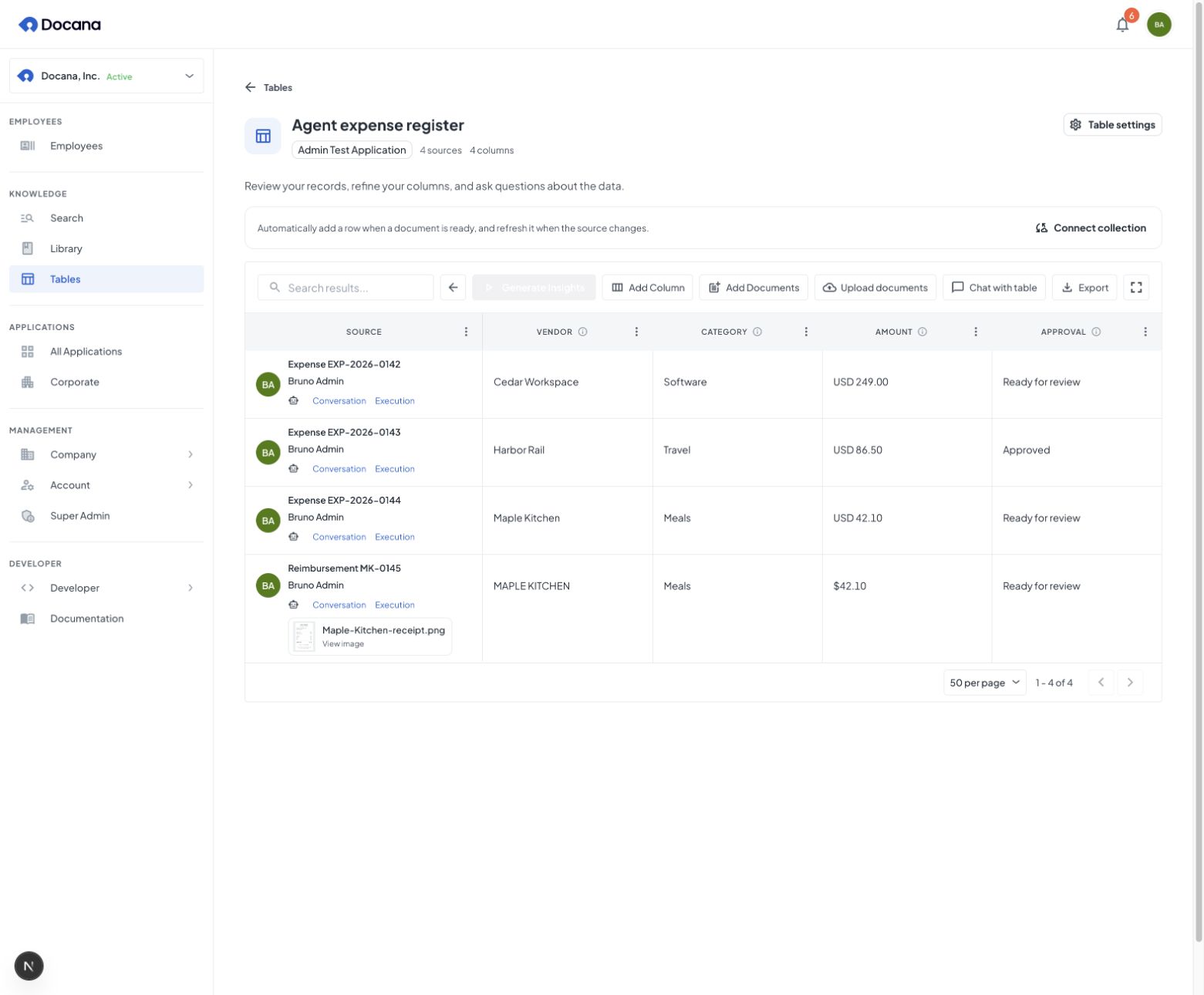Open Super Admin page
The width and height of the screenshot is (1204, 995).
[106, 516]
